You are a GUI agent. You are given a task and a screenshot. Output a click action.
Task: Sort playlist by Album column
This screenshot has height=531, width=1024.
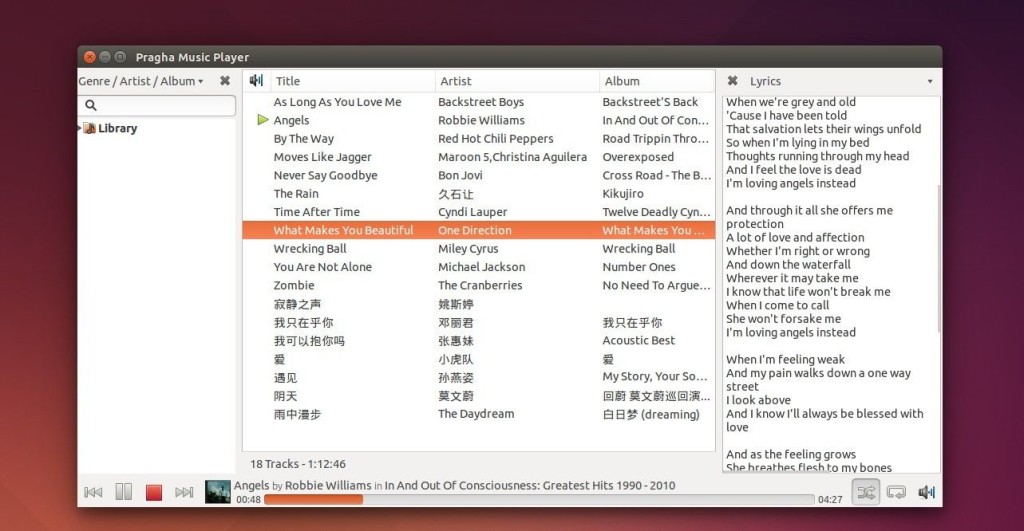click(656, 81)
